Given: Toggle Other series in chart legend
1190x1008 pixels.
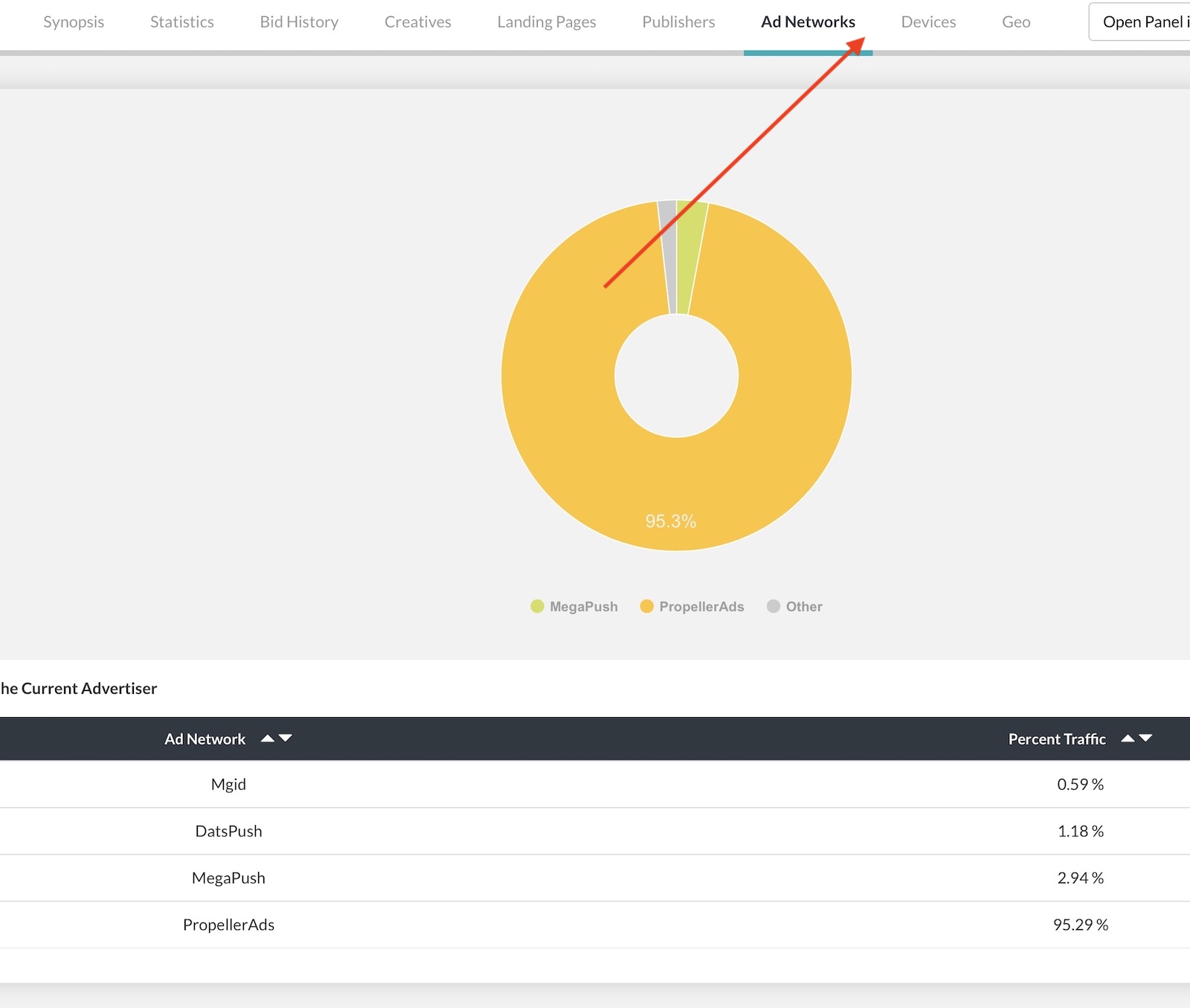Looking at the screenshot, I should pyautogui.click(x=794, y=606).
